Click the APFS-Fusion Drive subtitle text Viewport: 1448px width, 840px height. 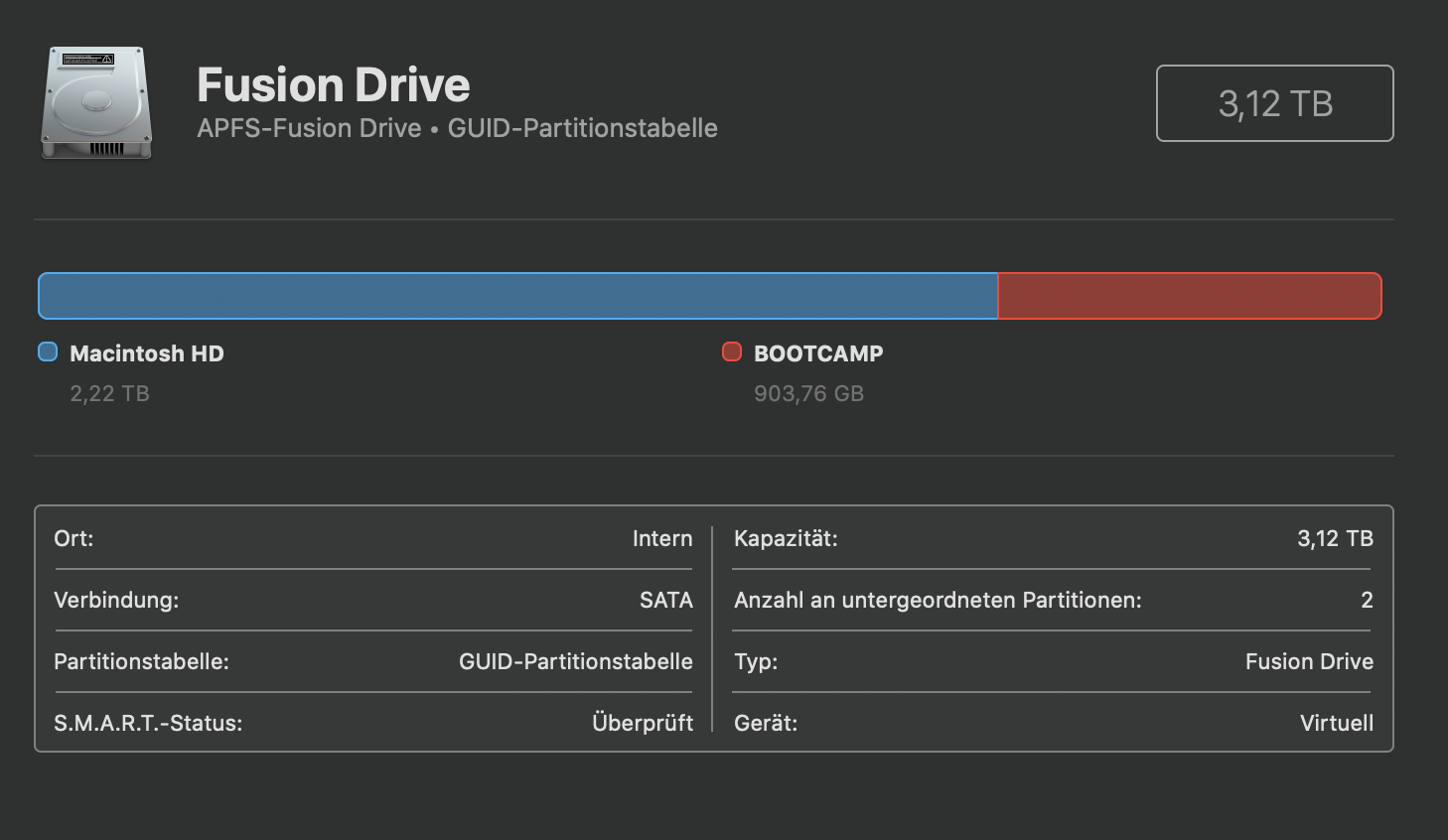point(309,128)
